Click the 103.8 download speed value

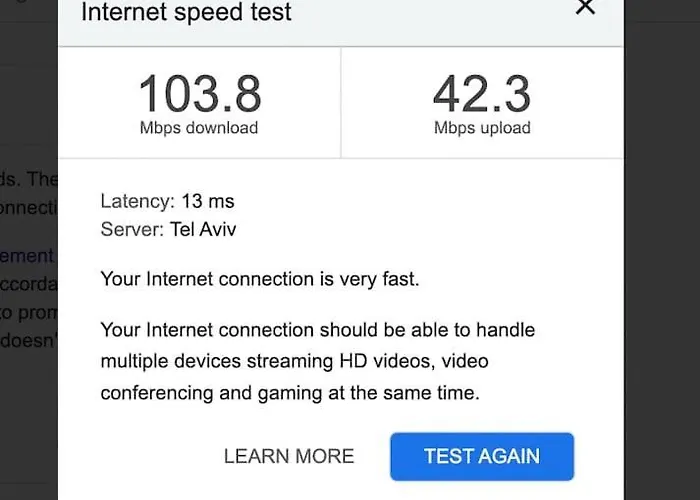click(199, 94)
